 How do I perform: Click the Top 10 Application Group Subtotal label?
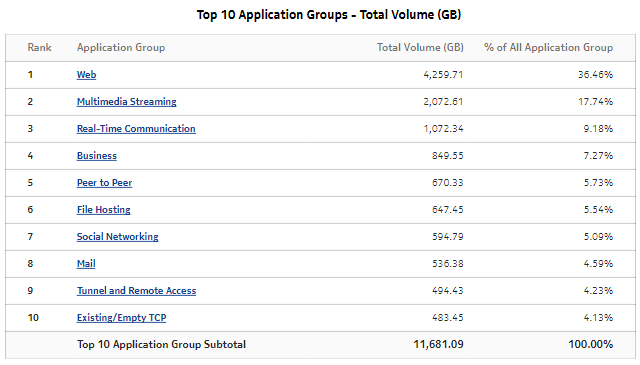tap(162, 344)
